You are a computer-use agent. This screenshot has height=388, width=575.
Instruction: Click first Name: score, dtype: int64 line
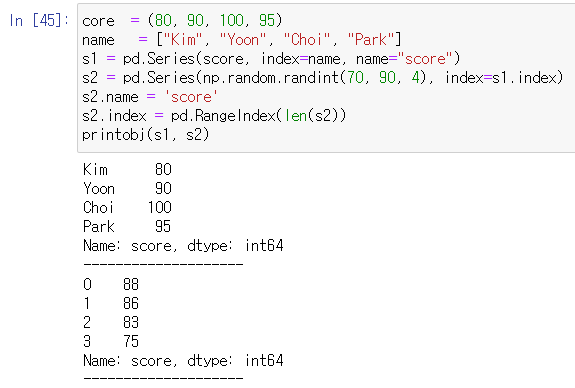tap(183, 246)
